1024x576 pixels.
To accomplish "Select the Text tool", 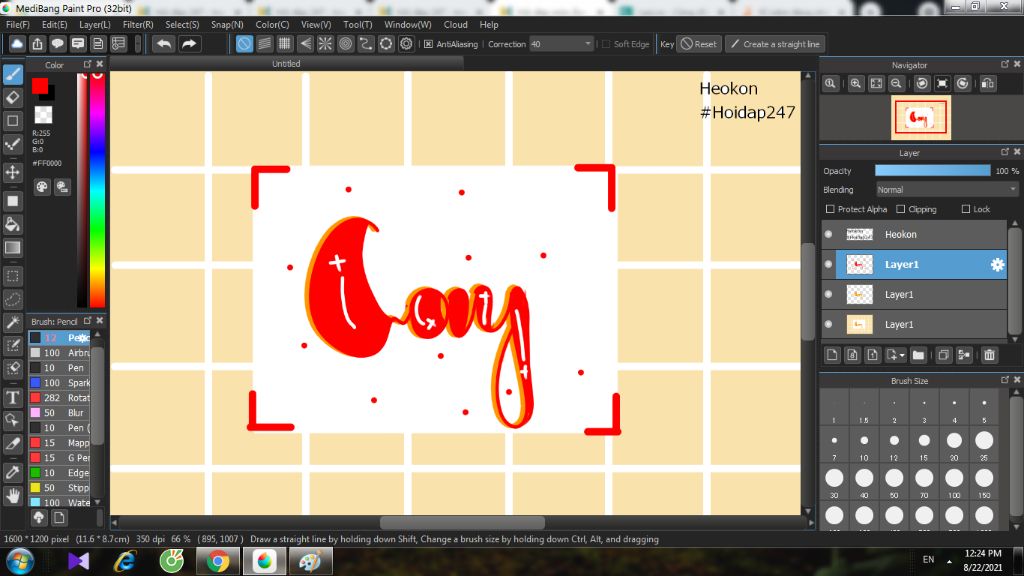I will tap(13, 397).
